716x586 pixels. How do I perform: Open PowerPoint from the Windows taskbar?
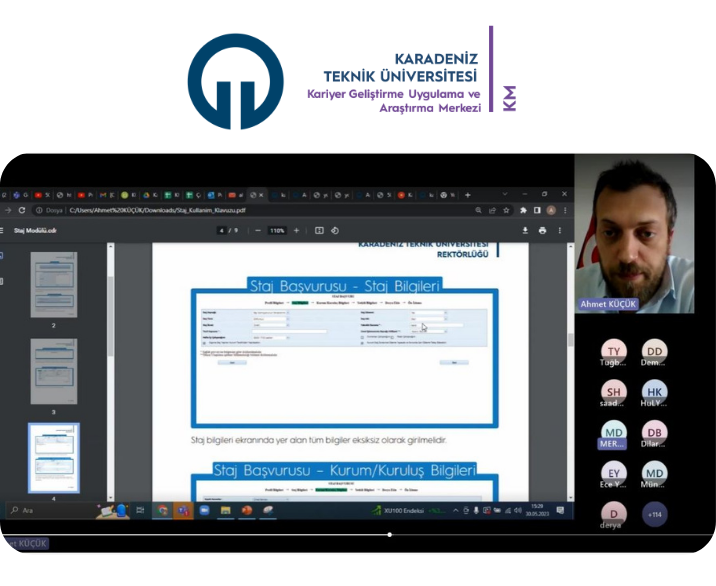tap(246, 510)
